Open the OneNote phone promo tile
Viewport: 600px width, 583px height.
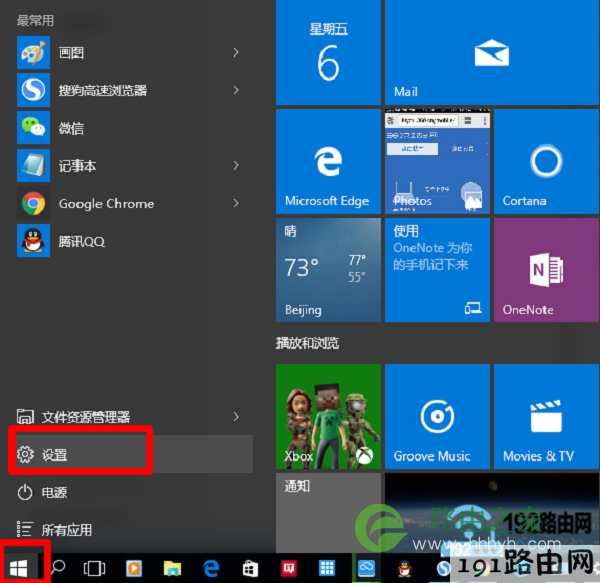pyautogui.click(x=437, y=270)
